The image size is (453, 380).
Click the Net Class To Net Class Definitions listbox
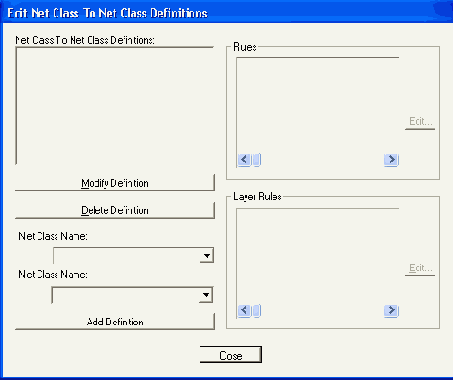[x=114, y=106]
